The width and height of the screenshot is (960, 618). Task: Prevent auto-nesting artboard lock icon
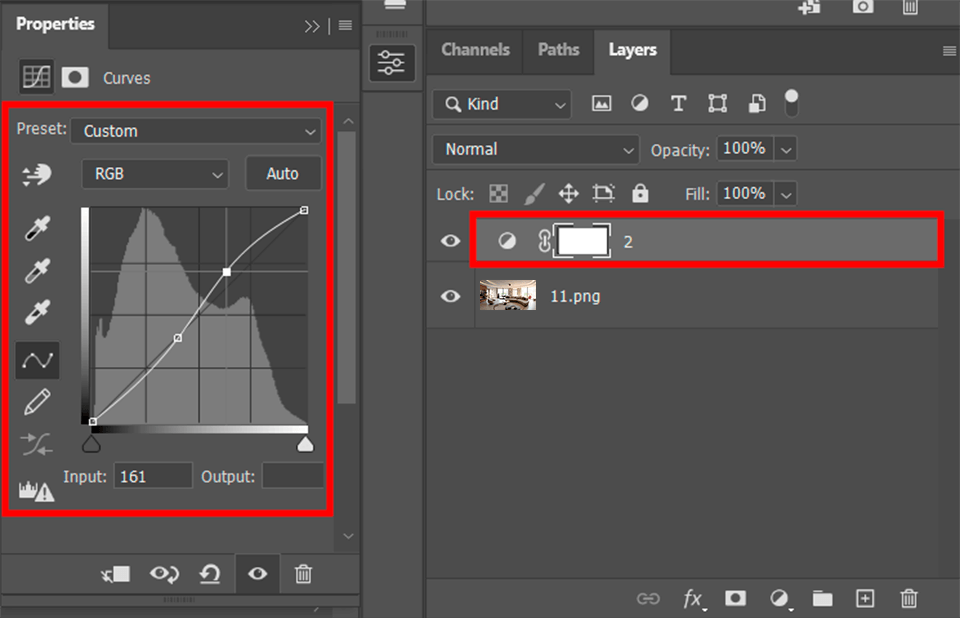(x=603, y=194)
